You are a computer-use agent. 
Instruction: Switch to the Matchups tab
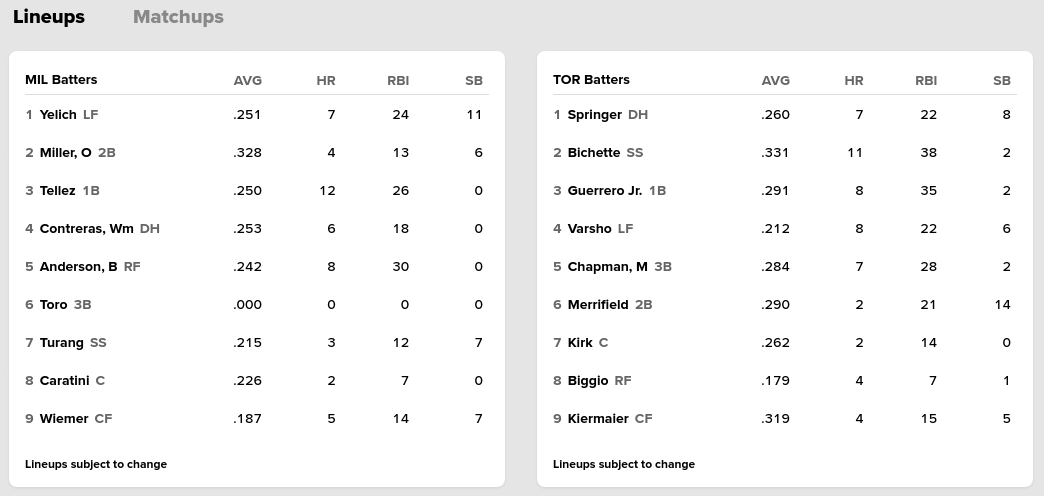178,17
